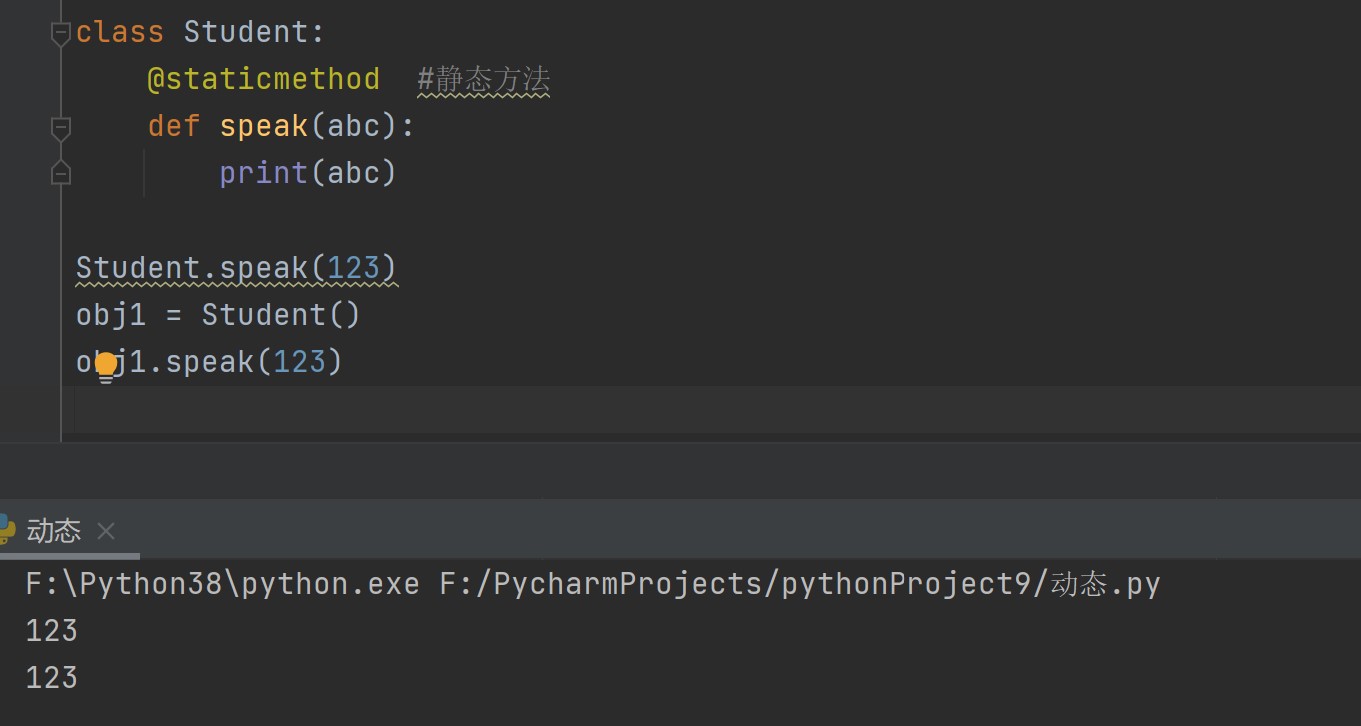The height and width of the screenshot is (726, 1361).
Task: Collapse the Student class fold marker
Action: pyautogui.click(x=60, y=33)
